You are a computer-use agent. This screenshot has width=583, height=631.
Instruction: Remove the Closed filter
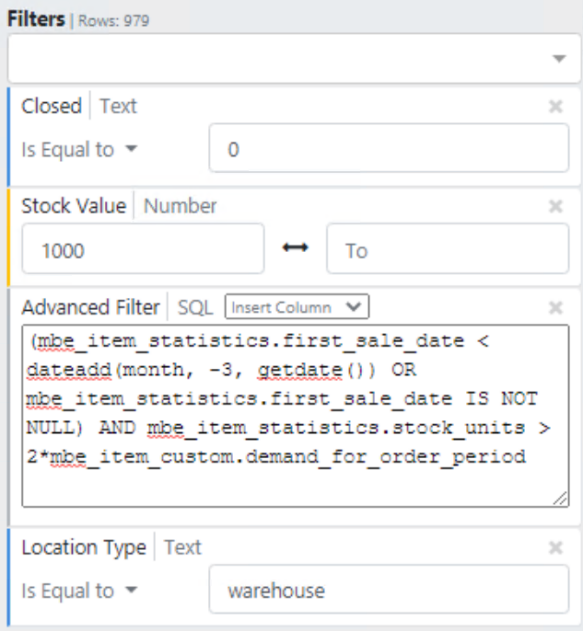pyautogui.click(x=556, y=107)
